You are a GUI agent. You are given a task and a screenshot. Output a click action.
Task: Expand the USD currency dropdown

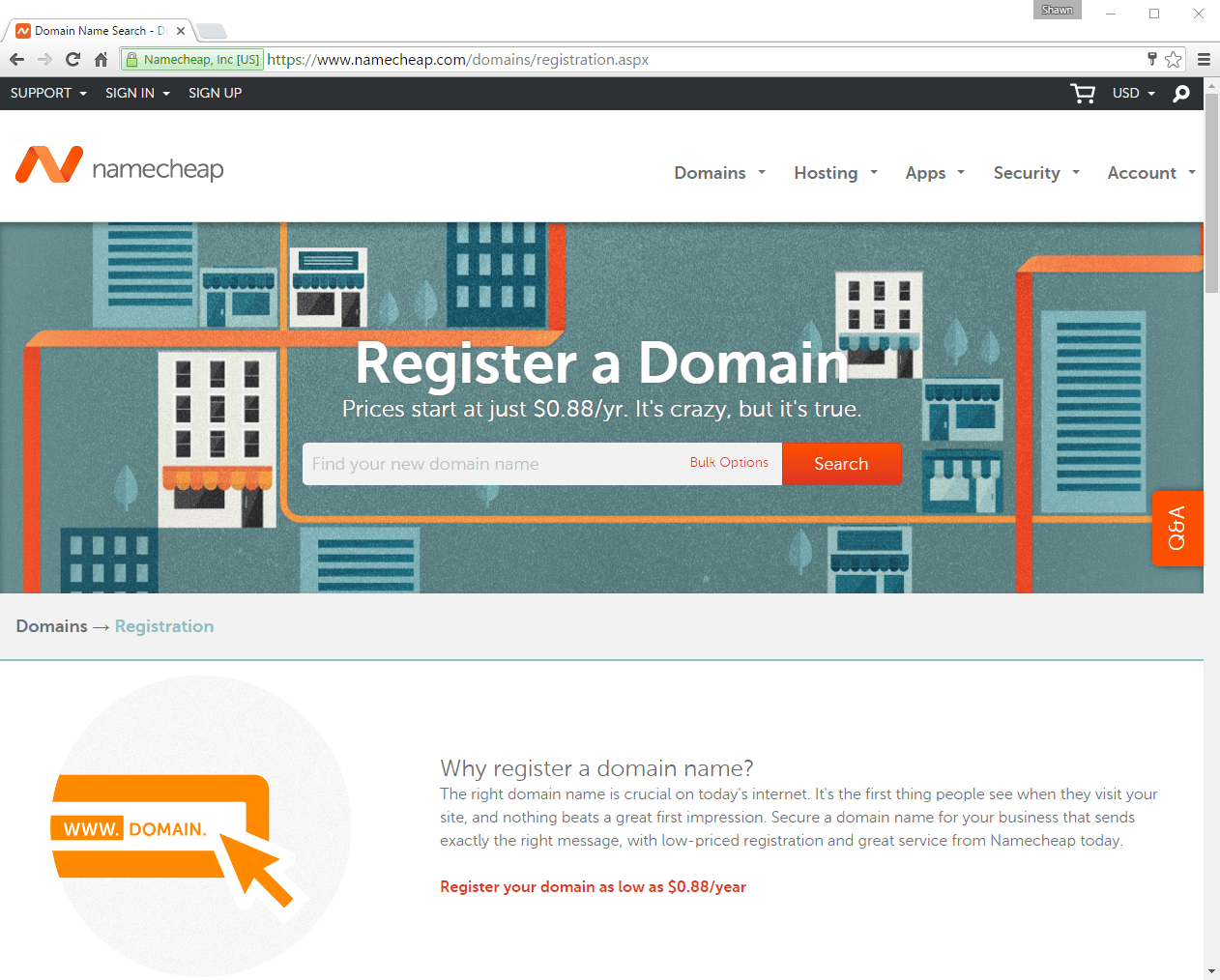1133,94
